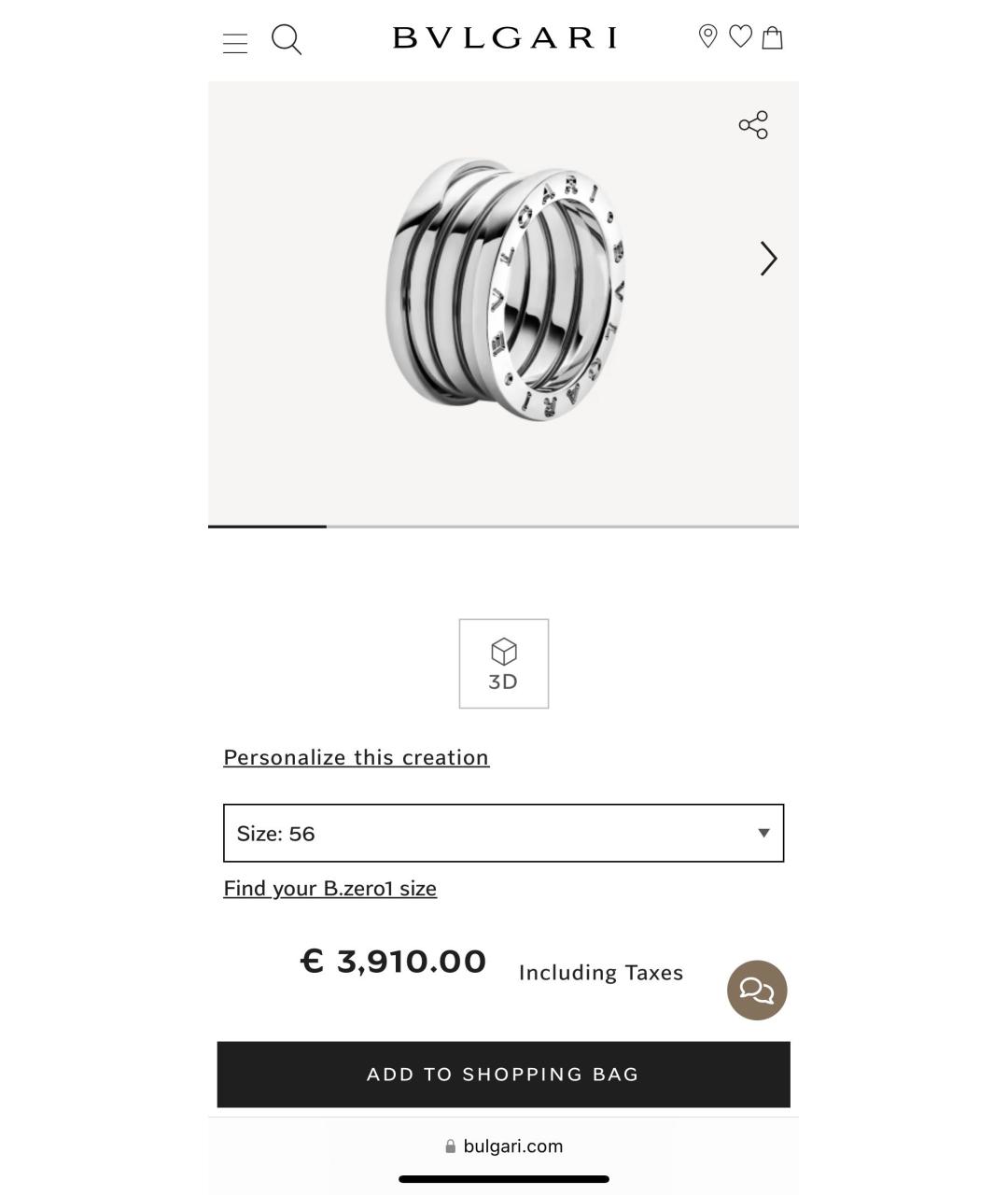
Task: Click the BVLGARI logo
Action: point(503,37)
